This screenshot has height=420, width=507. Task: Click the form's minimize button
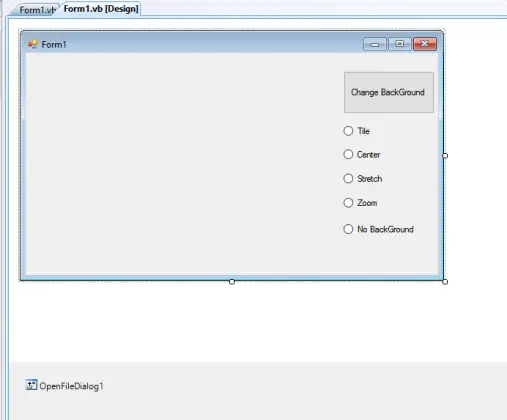click(375, 44)
